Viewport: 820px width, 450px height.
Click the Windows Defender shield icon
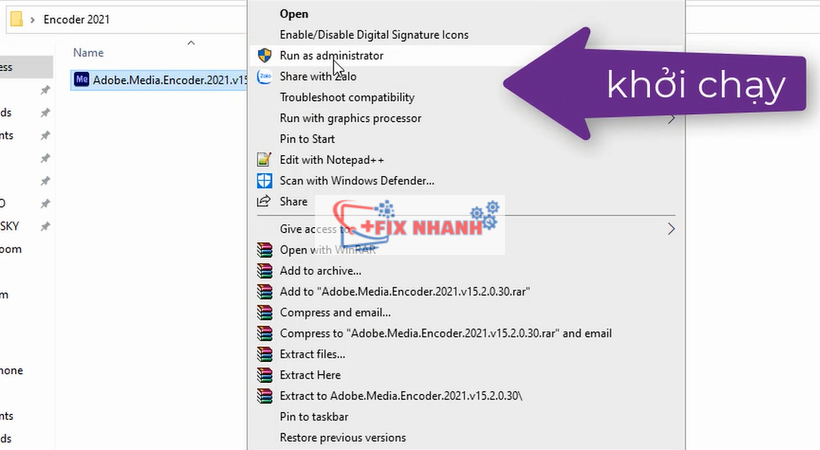[x=265, y=181]
